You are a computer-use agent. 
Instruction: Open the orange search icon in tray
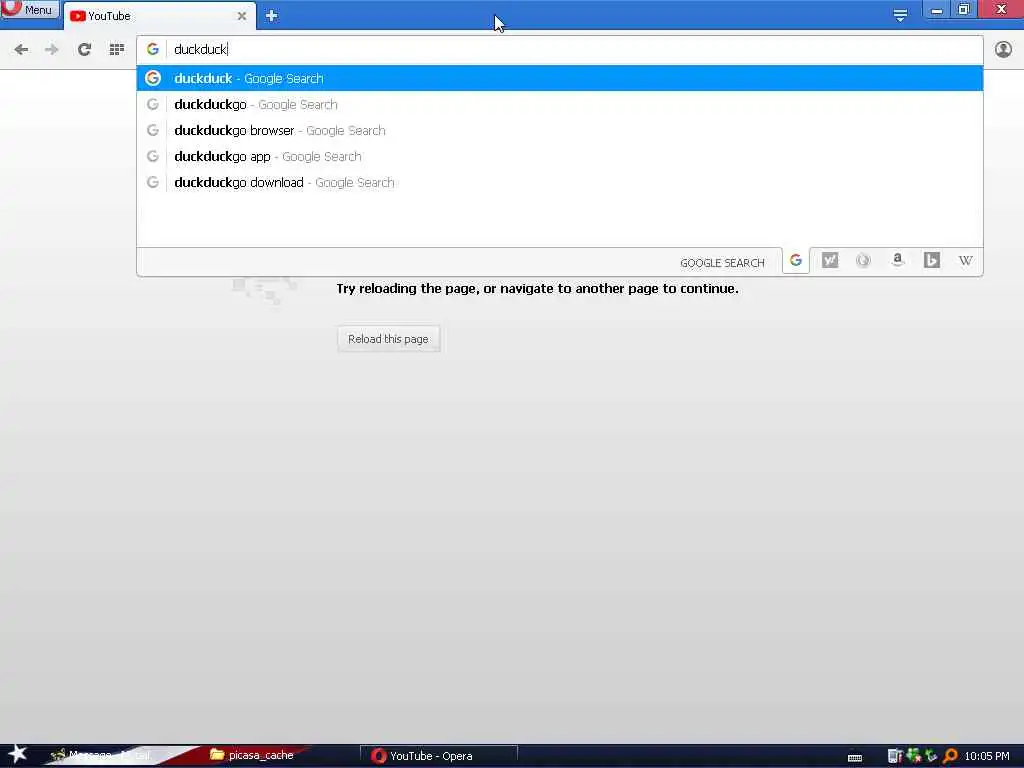coord(950,756)
